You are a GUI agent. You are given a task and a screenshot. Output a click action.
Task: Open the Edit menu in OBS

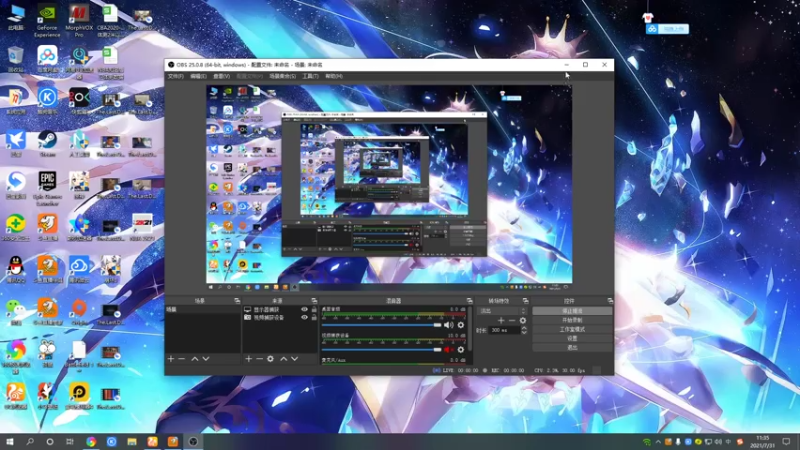pyautogui.click(x=198, y=76)
